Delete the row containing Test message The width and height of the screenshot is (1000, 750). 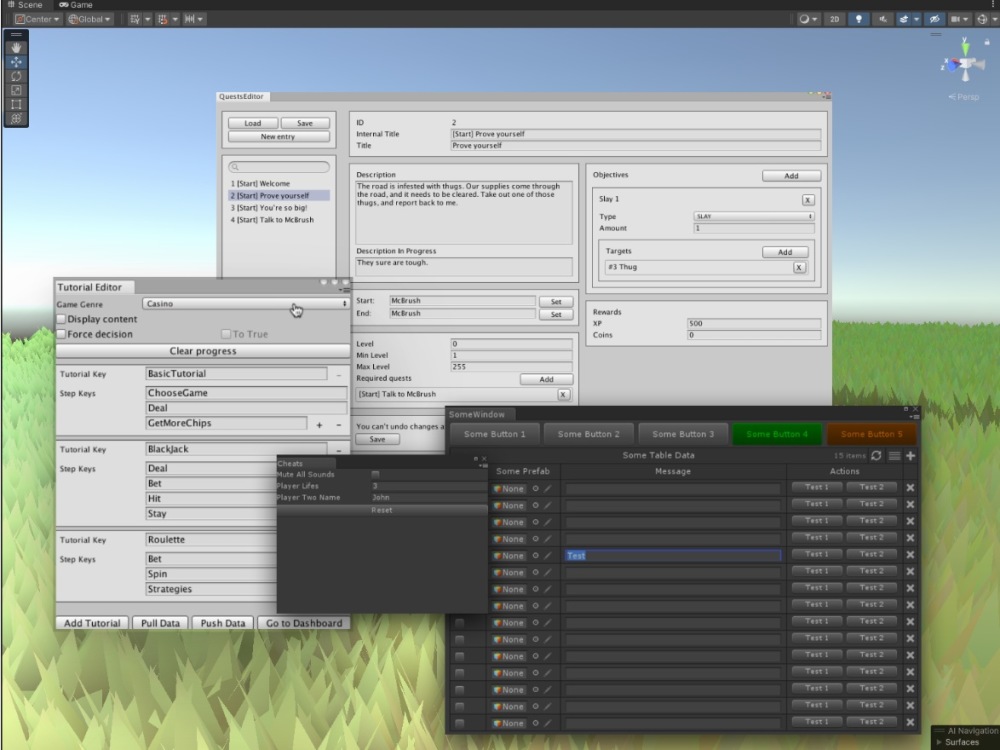[910, 555]
